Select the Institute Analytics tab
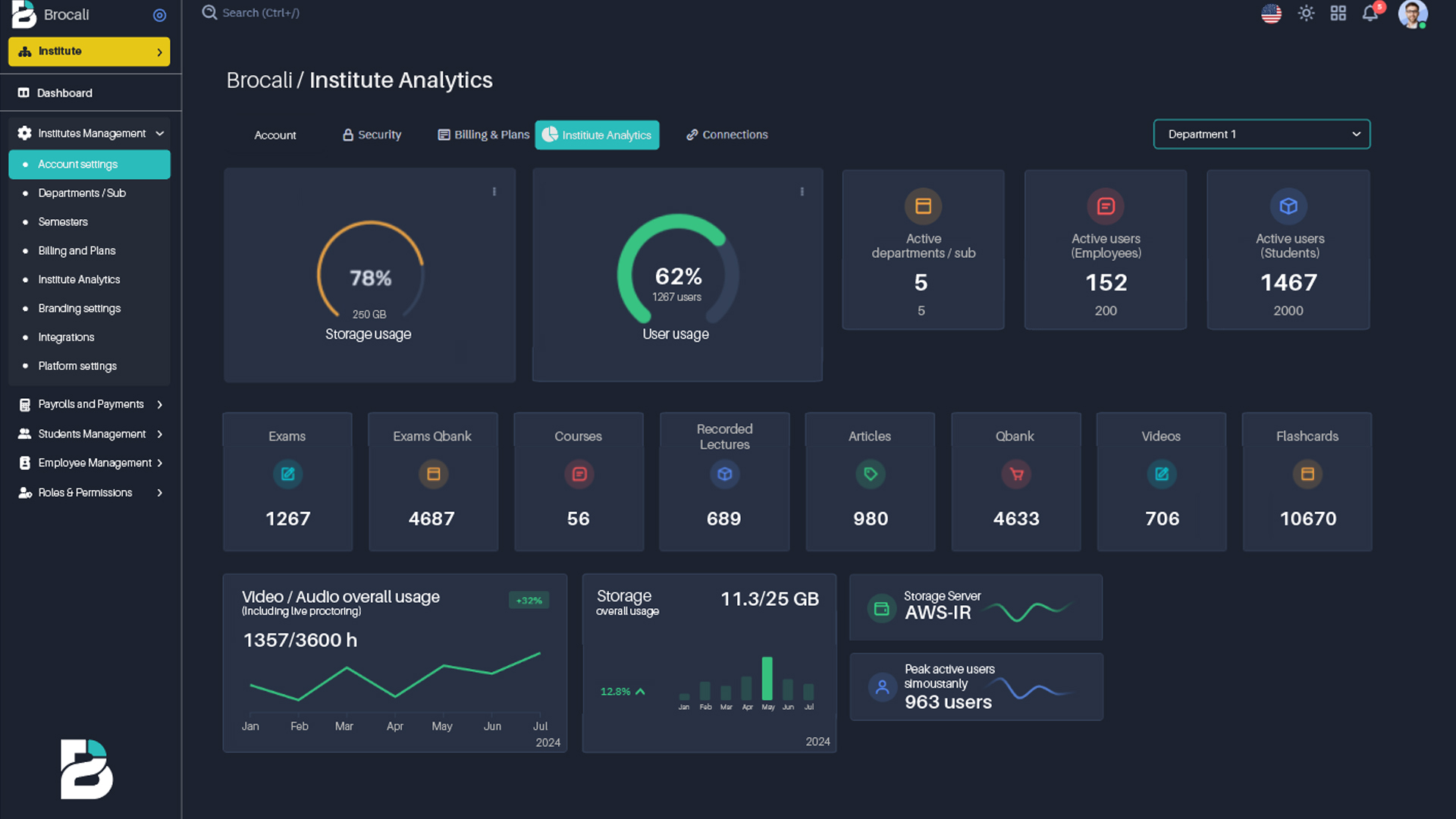Image resolution: width=1456 pixels, height=819 pixels. coord(597,135)
